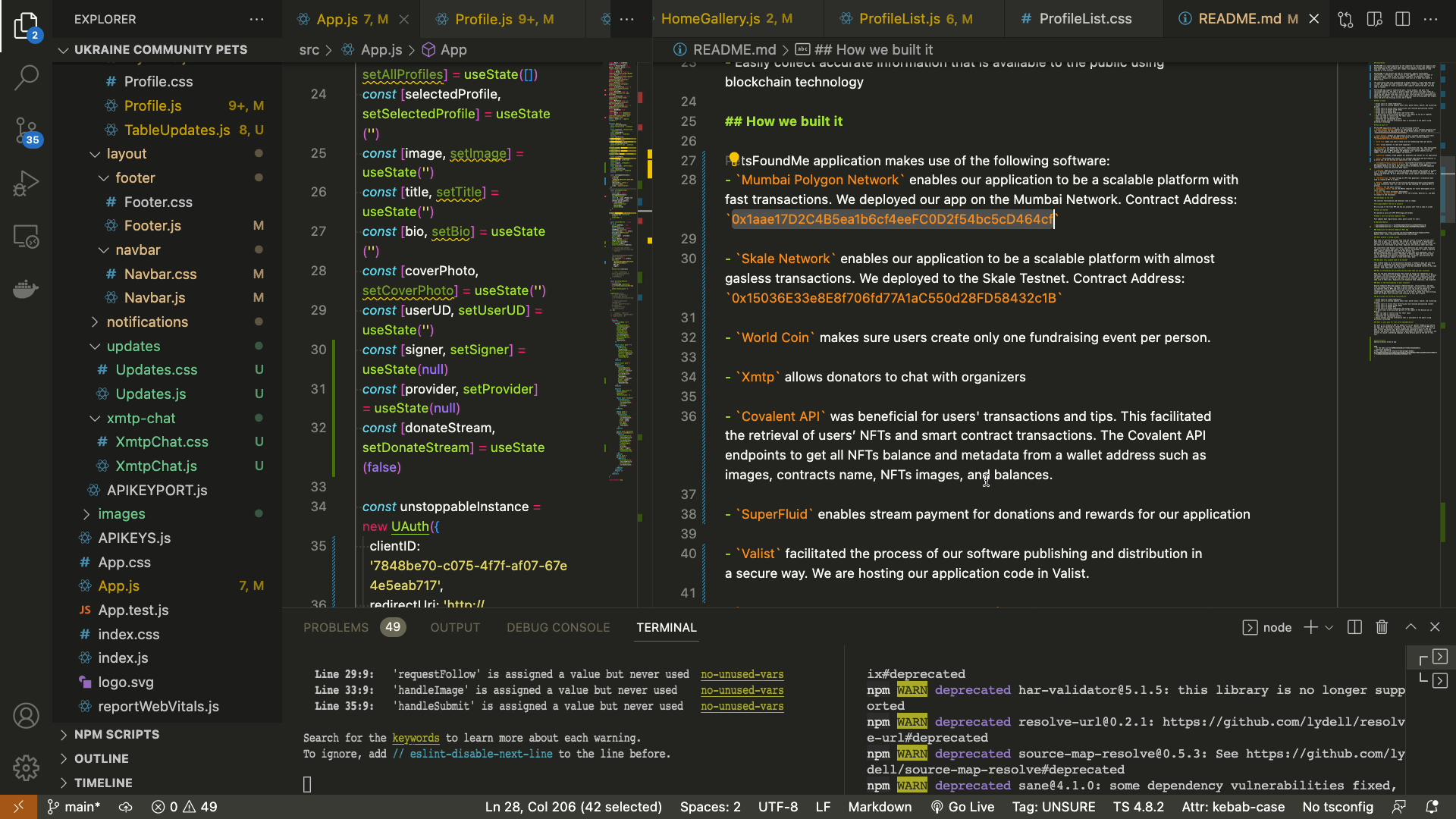Open errors and warnings count in status bar
This screenshot has height=819, width=1456.
(x=184, y=807)
